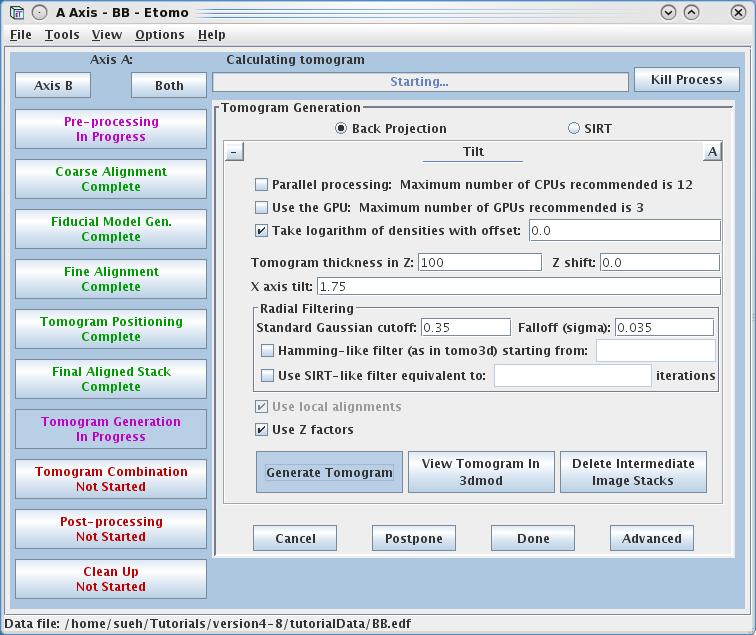Open the View menu
The width and height of the screenshot is (756, 635).
click(107, 35)
